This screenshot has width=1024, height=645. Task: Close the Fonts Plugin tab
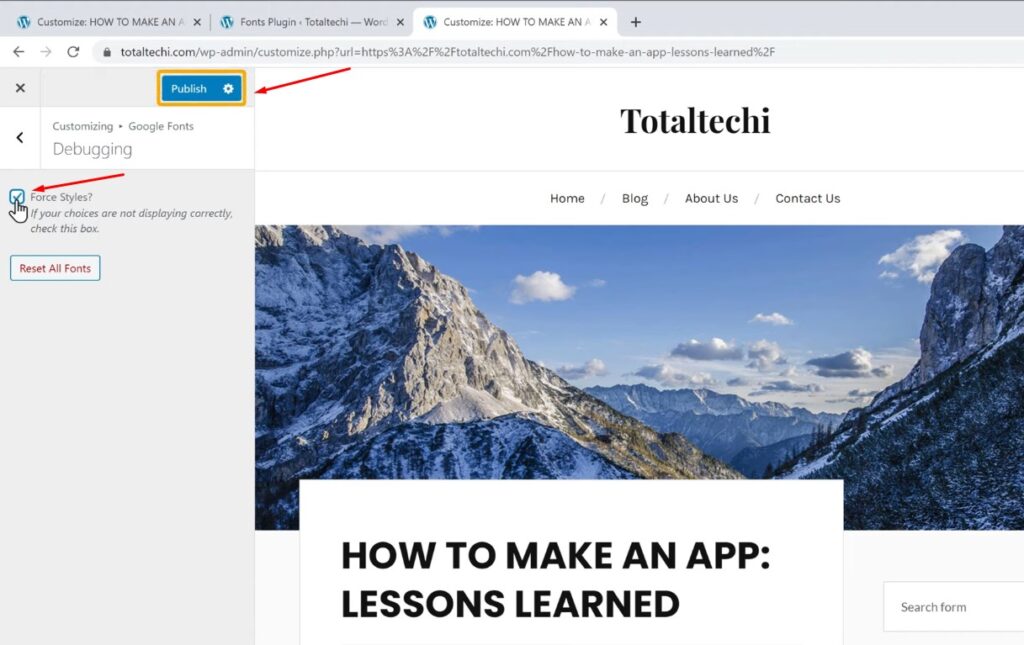400,22
